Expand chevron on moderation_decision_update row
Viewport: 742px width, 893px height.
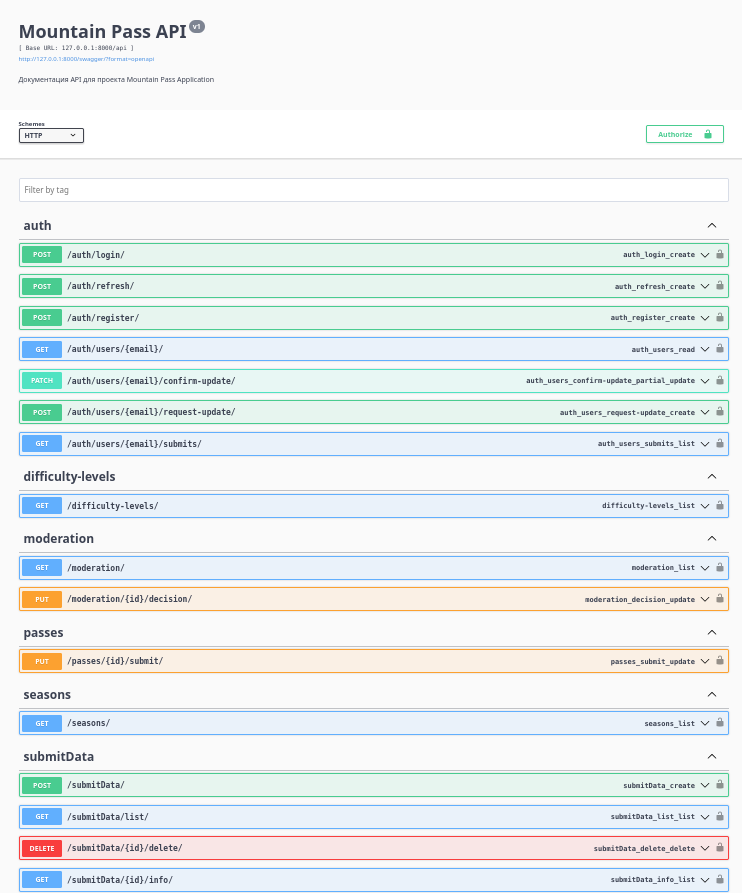pyautogui.click(x=705, y=599)
